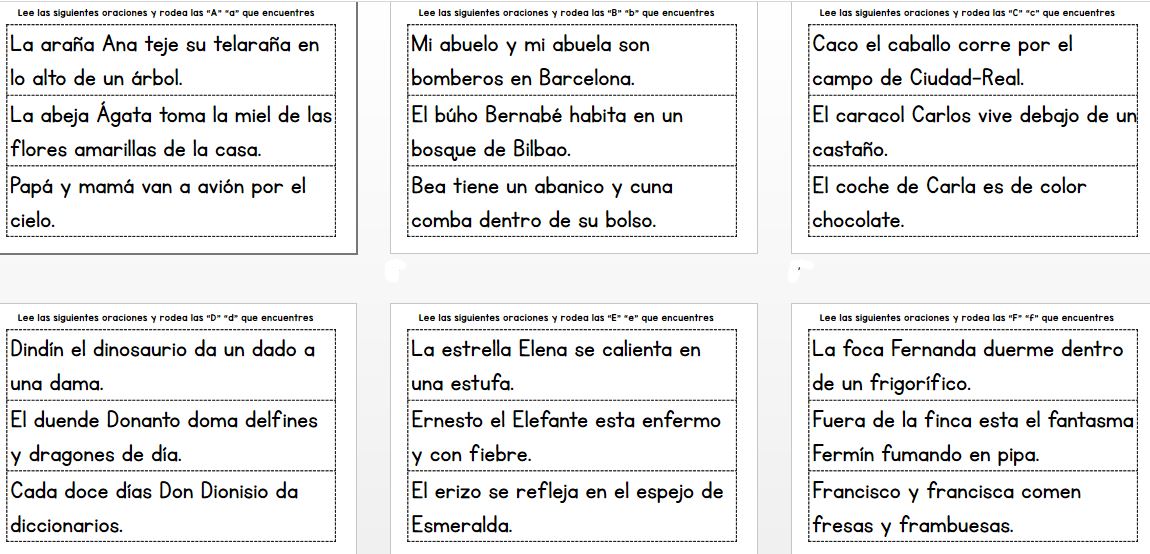The image size is (1150, 554).
Task: Click the line "La foca Fernanda duerme dentro"
Action: click(967, 349)
